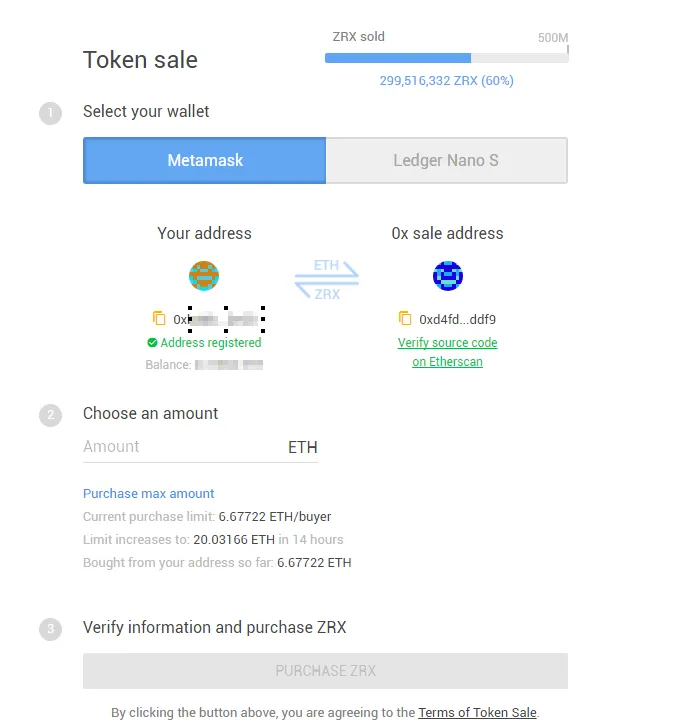Click the blue 0x sale address identicon
This screenshot has width=677, height=727.
pyautogui.click(x=447, y=276)
